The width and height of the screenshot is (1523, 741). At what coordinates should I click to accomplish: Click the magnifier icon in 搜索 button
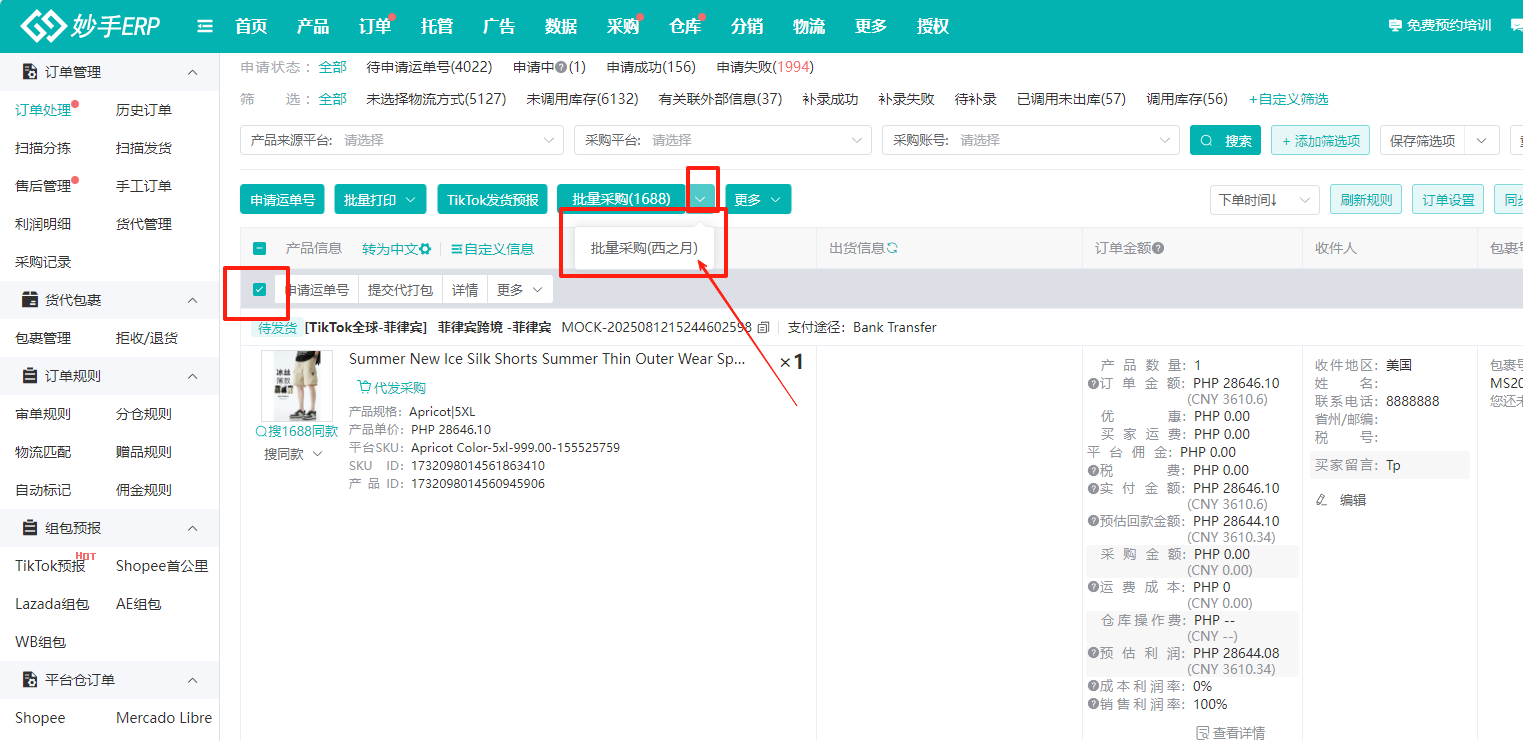[x=1208, y=141]
